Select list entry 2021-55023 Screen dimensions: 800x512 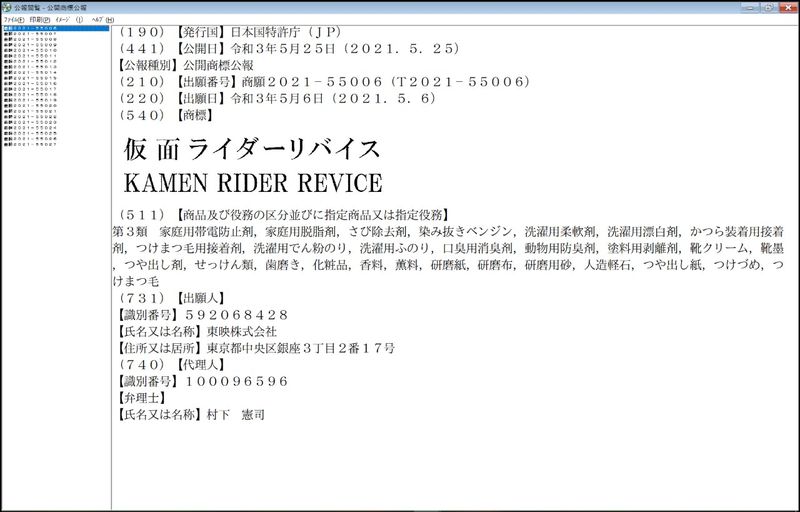30,122
